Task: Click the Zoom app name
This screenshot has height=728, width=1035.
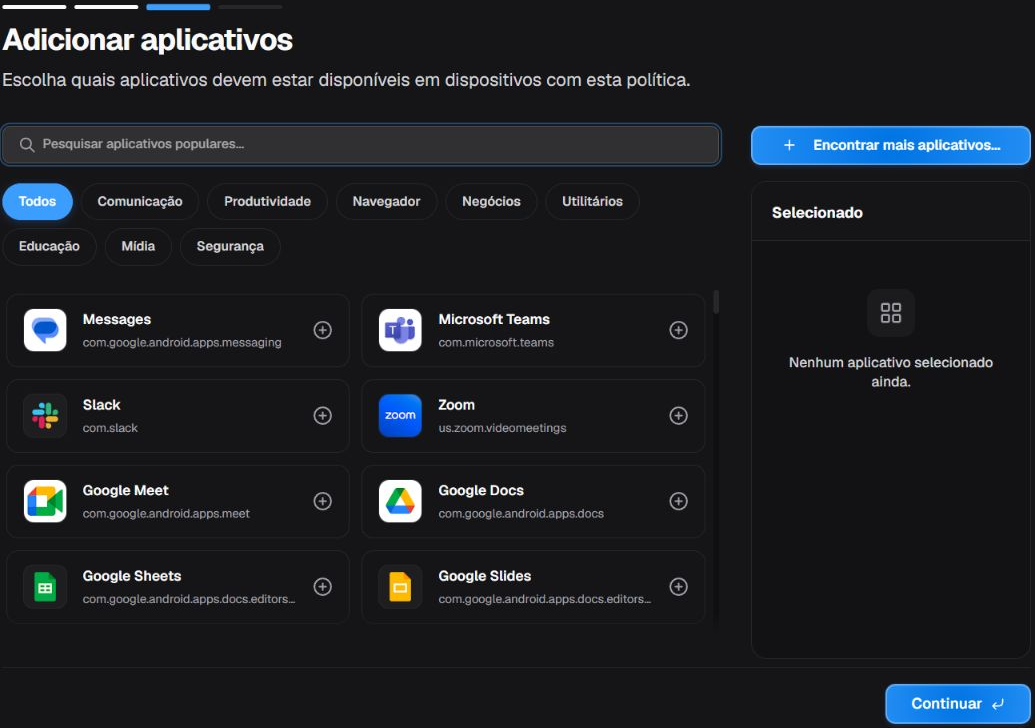Action: [x=456, y=405]
